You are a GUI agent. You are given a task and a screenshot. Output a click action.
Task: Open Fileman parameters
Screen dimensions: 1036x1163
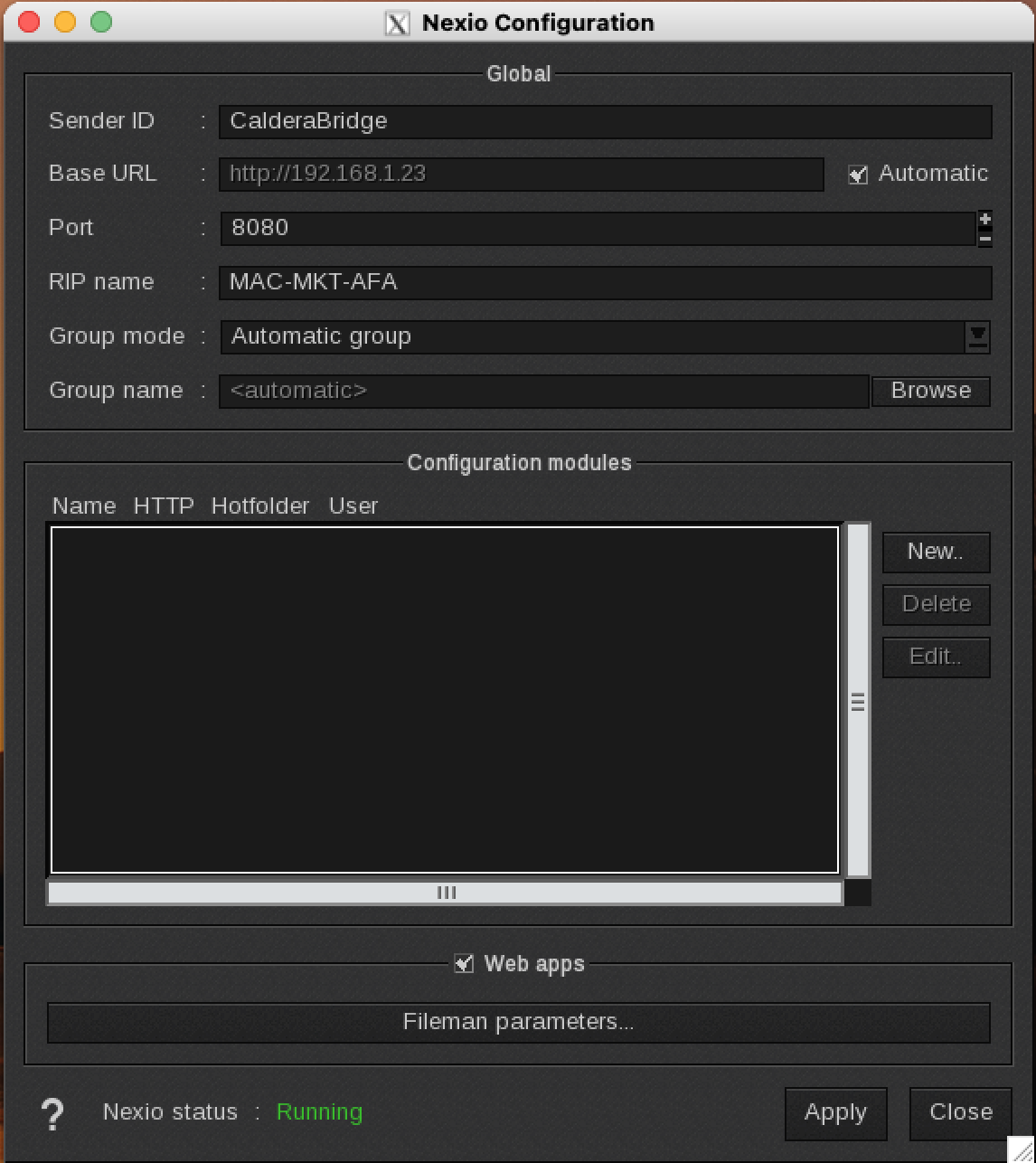[518, 1022]
